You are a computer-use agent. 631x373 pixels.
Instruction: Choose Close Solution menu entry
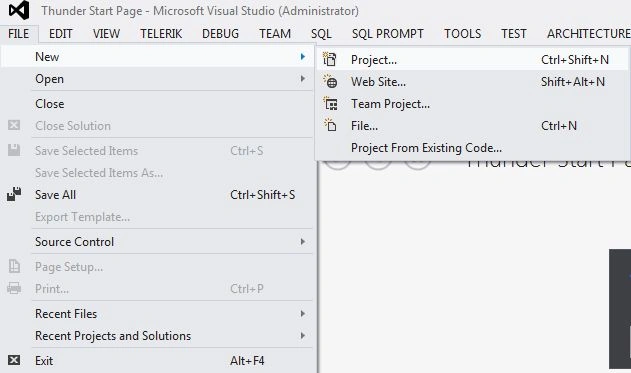tap(157, 126)
